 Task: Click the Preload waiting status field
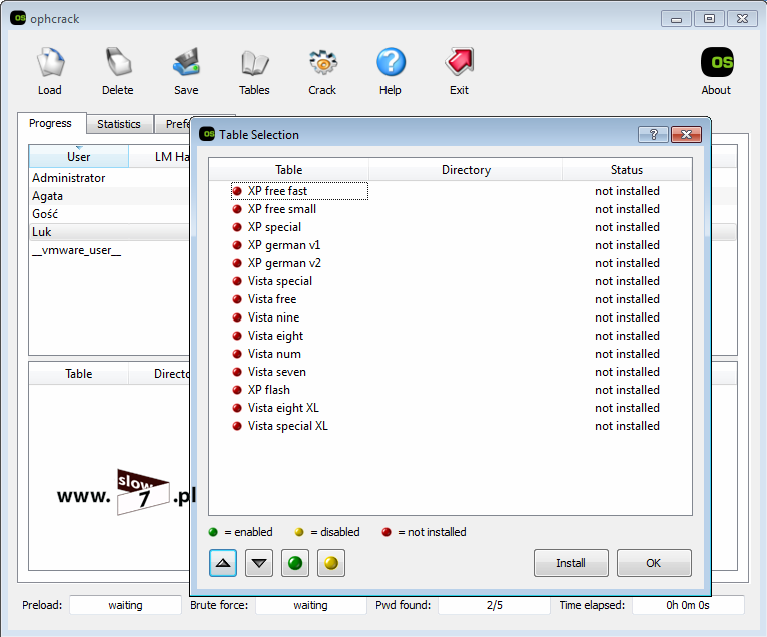[125, 605]
